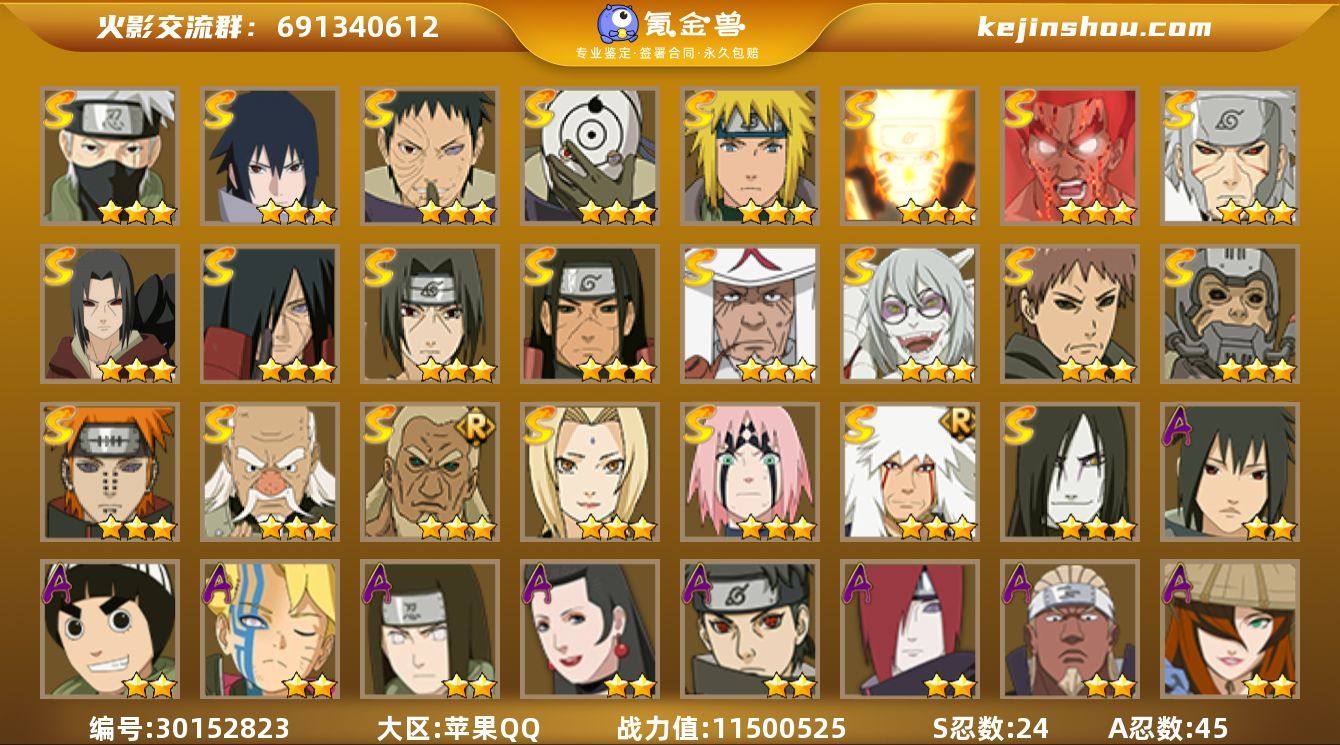Click the straw-hat woman A-rank portrait
1340x745 pixels.
[1229, 629]
